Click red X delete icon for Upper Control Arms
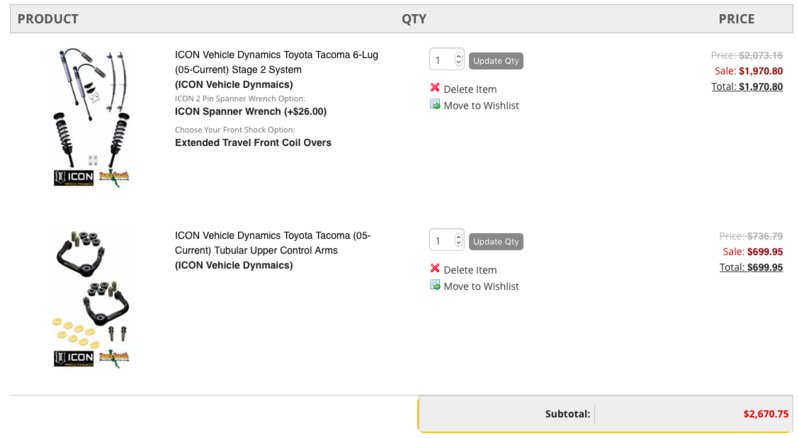 pos(435,268)
